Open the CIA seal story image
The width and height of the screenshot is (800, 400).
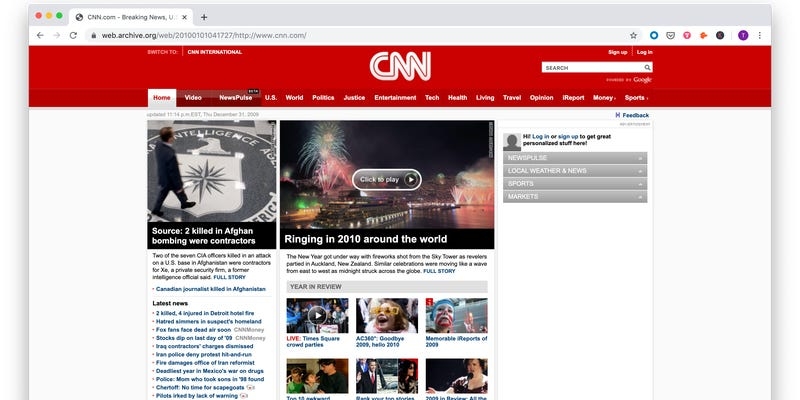212,171
